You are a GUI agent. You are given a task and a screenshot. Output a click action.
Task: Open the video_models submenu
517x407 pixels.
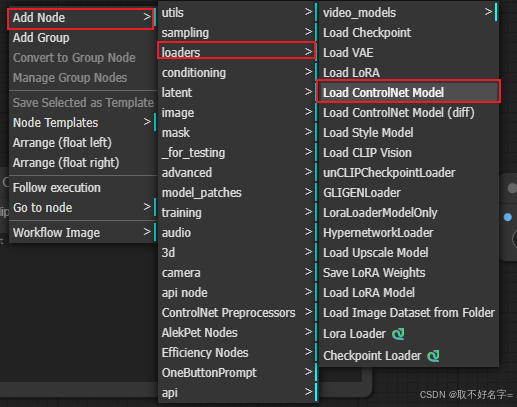(409, 13)
